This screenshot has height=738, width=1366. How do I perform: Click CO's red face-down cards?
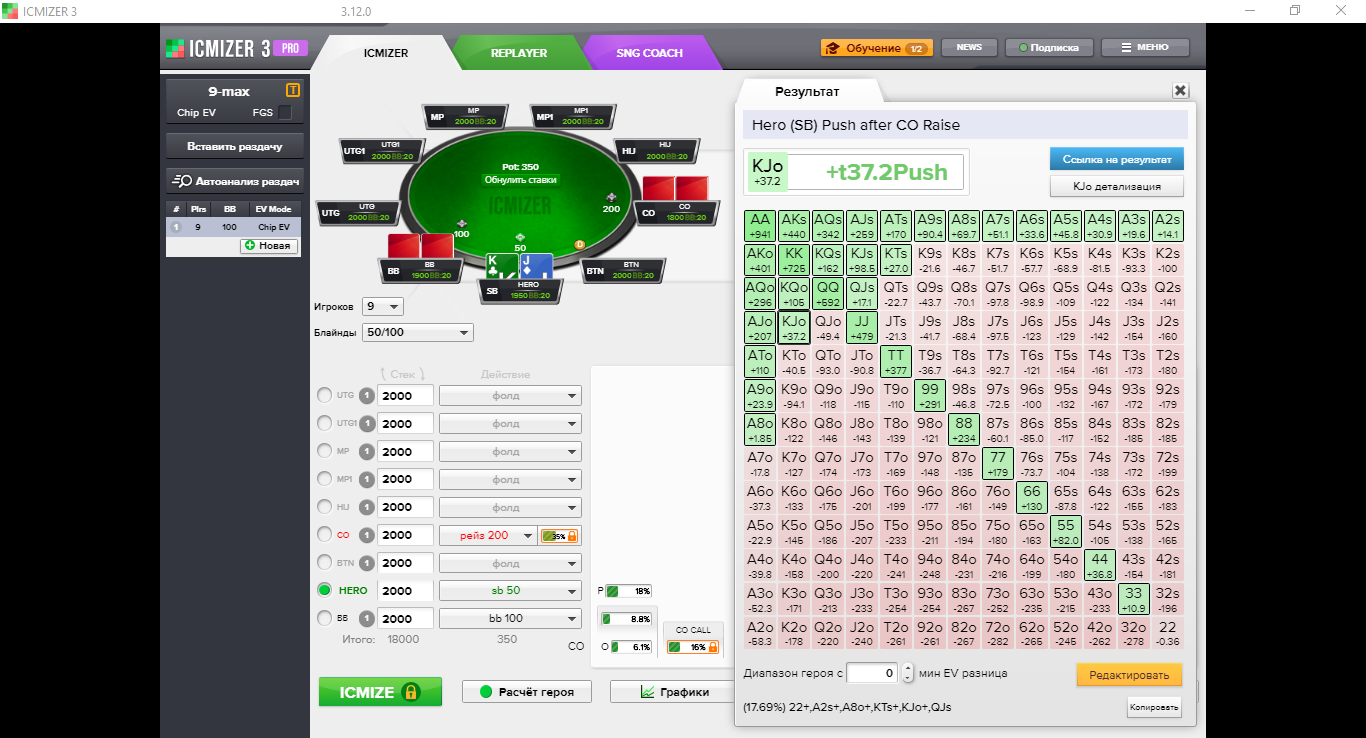click(x=675, y=188)
